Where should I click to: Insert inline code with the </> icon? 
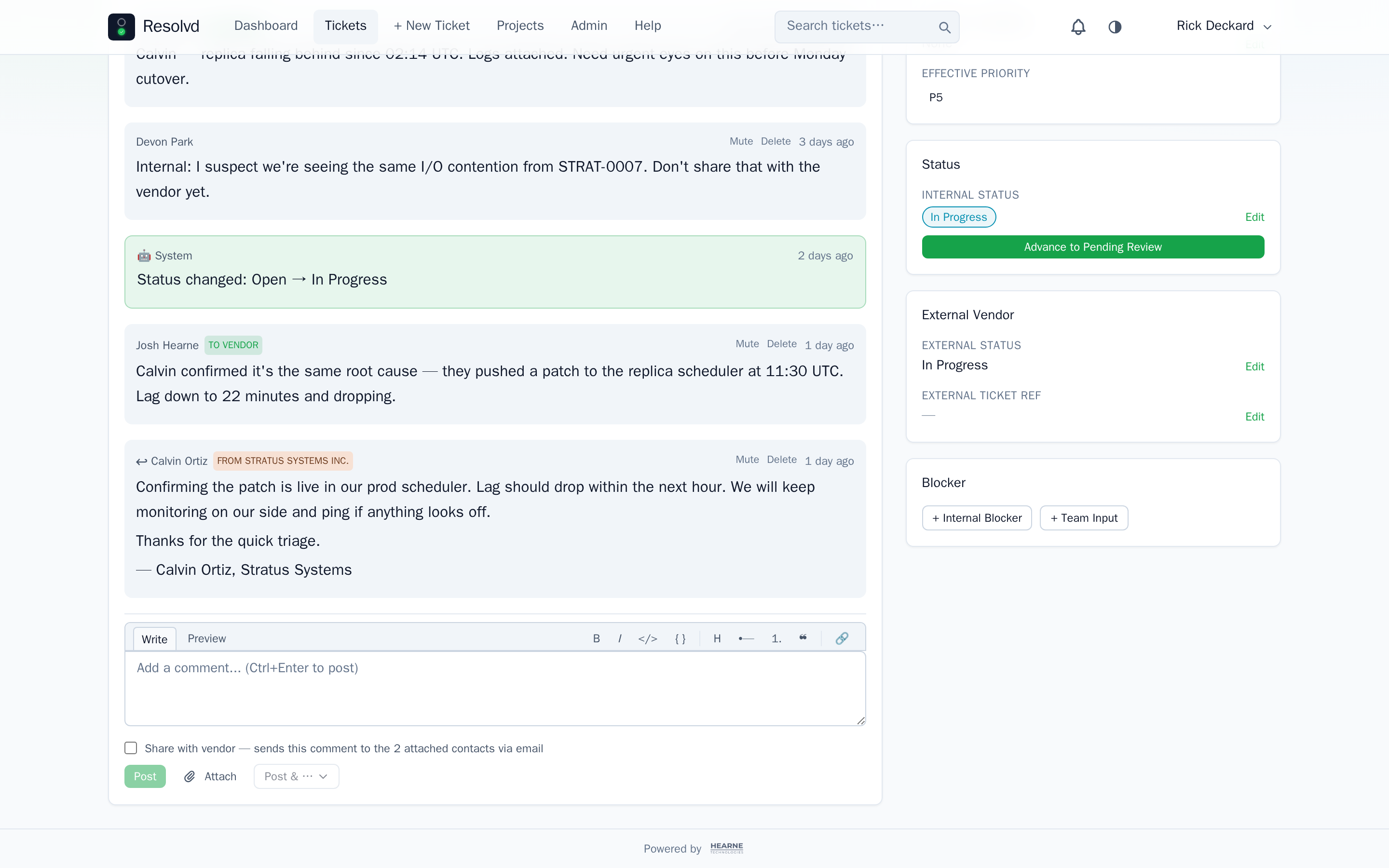(x=647, y=638)
